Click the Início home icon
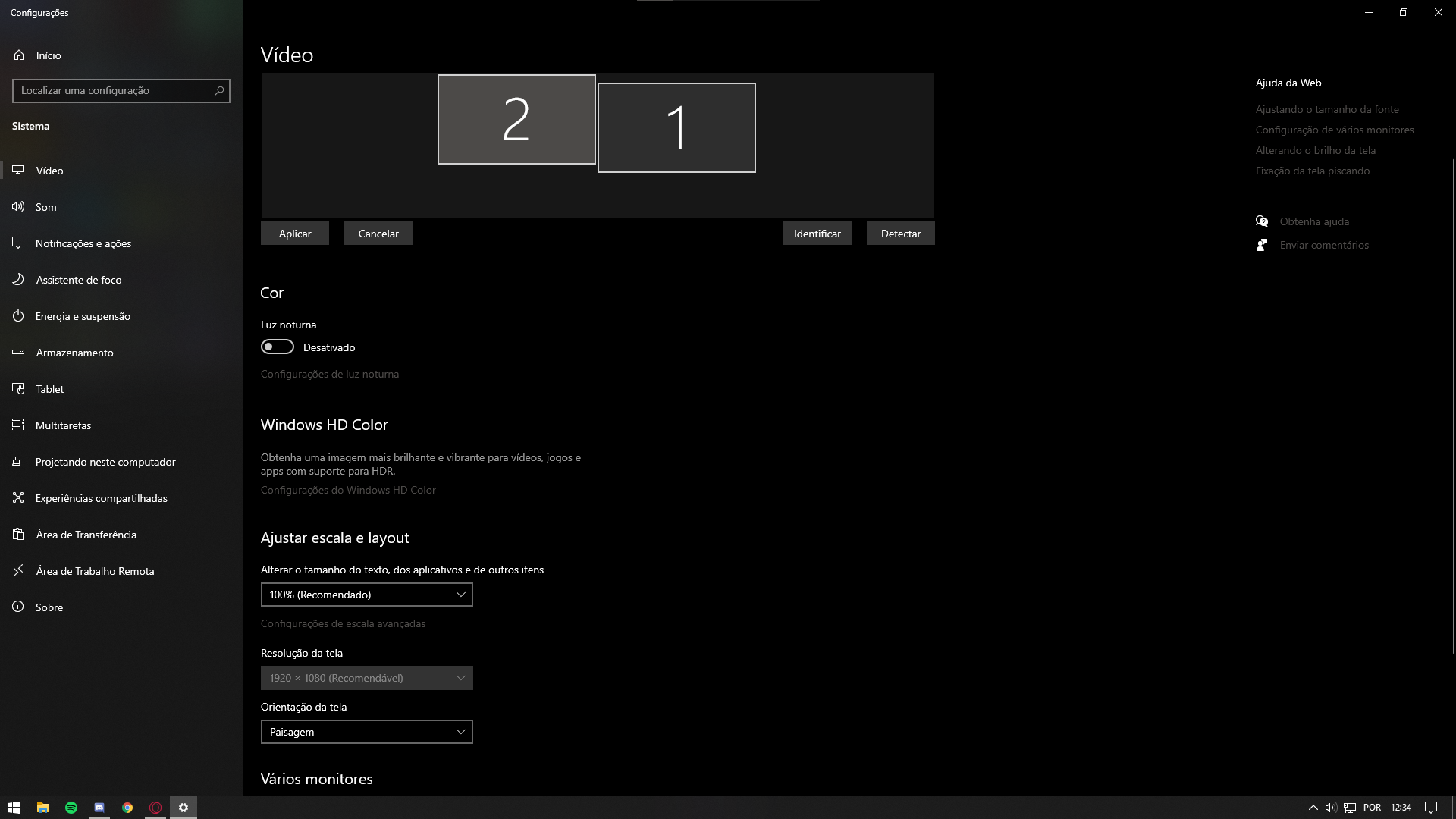The width and height of the screenshot is (1456, 819). (x=19, y=55)
